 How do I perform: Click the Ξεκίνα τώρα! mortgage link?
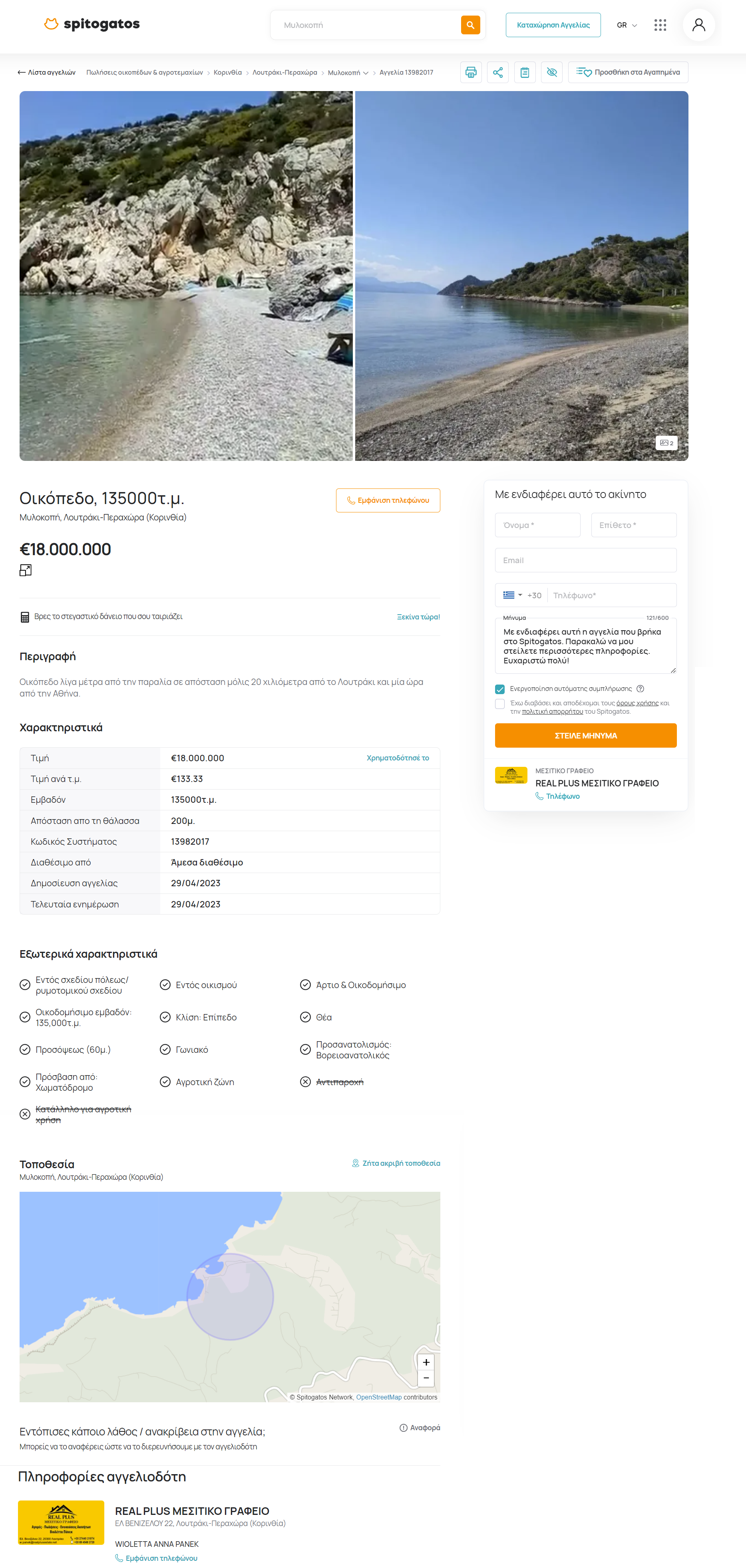(418, 617)
